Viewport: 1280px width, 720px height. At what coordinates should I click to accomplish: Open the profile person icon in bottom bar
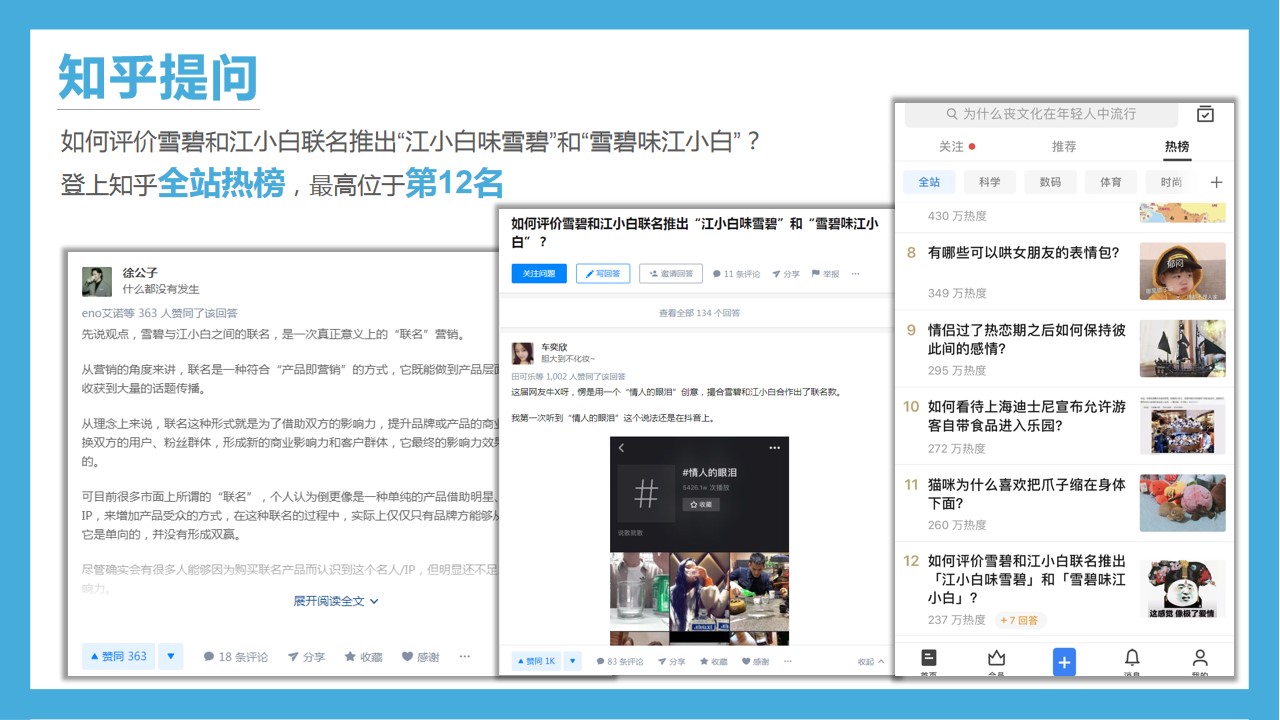tap(1200, 659)
